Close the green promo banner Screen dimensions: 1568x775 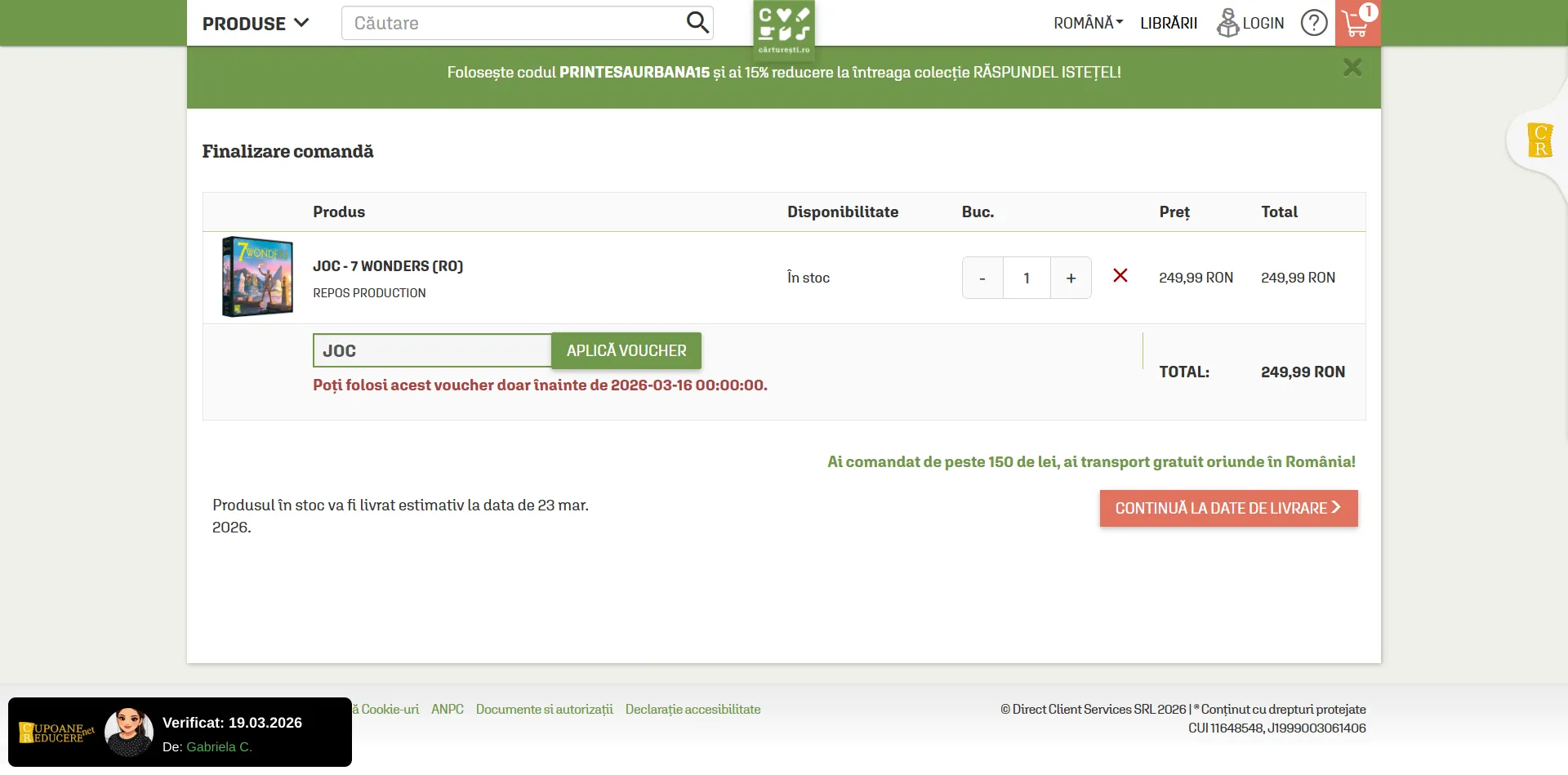click(1352, 68)
